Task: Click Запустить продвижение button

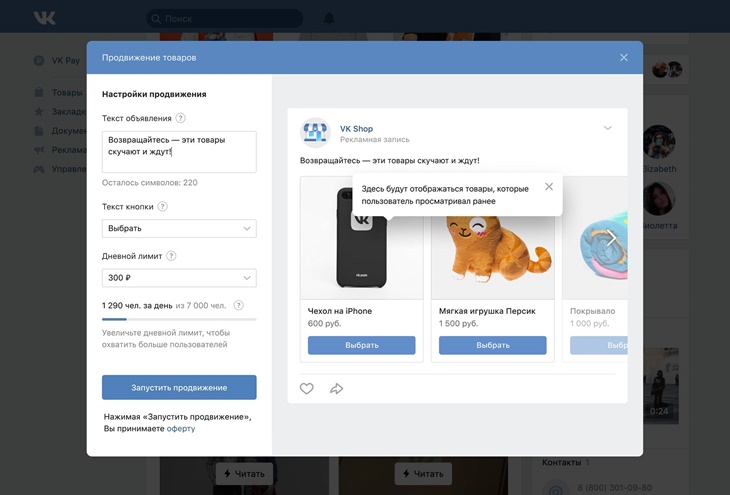Action: [x=179, y=387]
